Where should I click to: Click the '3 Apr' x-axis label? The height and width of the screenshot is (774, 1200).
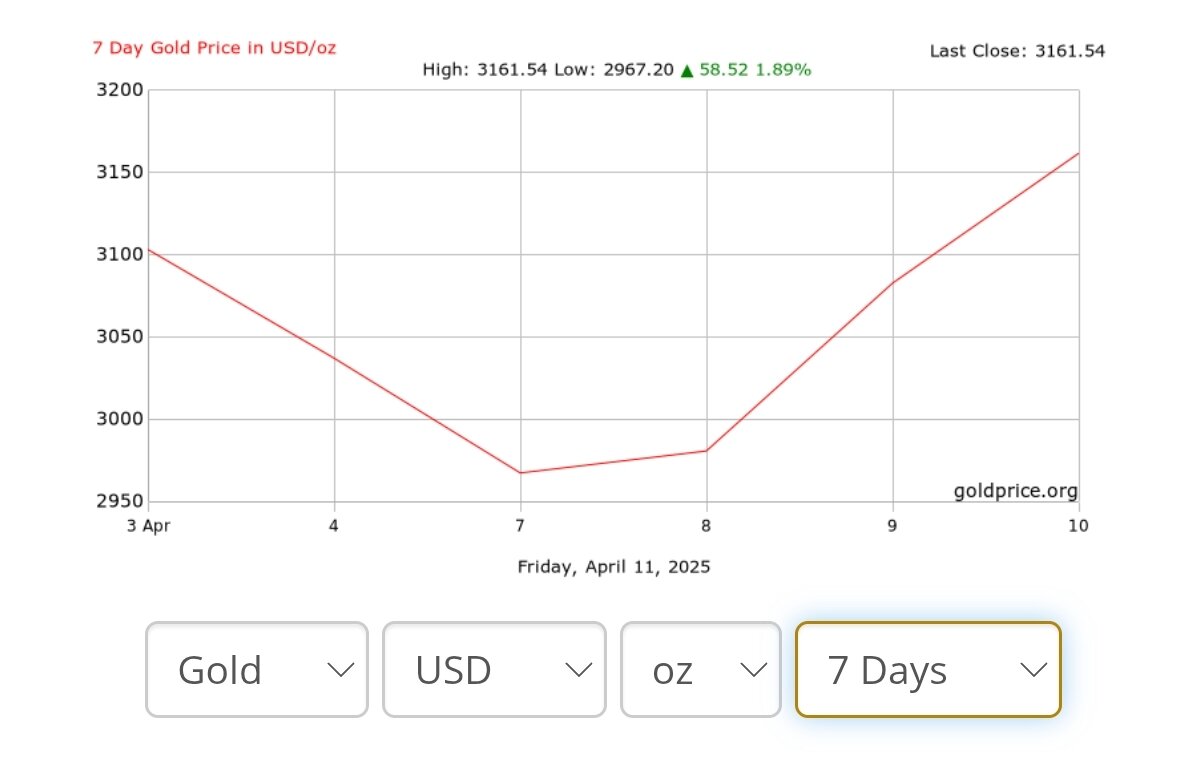click(147, 525)
